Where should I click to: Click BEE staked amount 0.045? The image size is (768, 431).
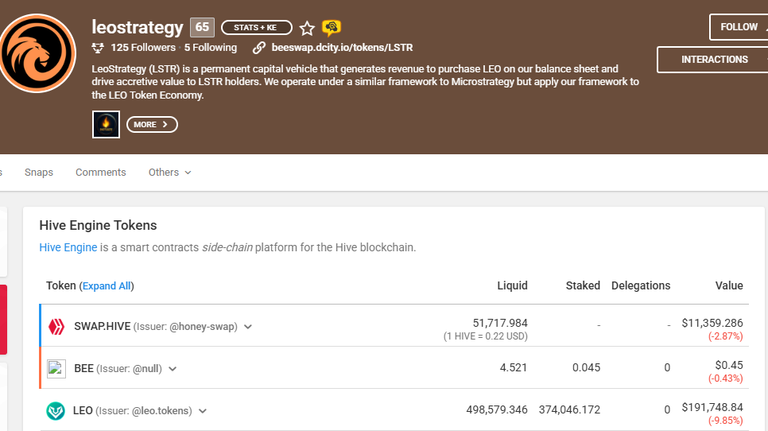586,367
